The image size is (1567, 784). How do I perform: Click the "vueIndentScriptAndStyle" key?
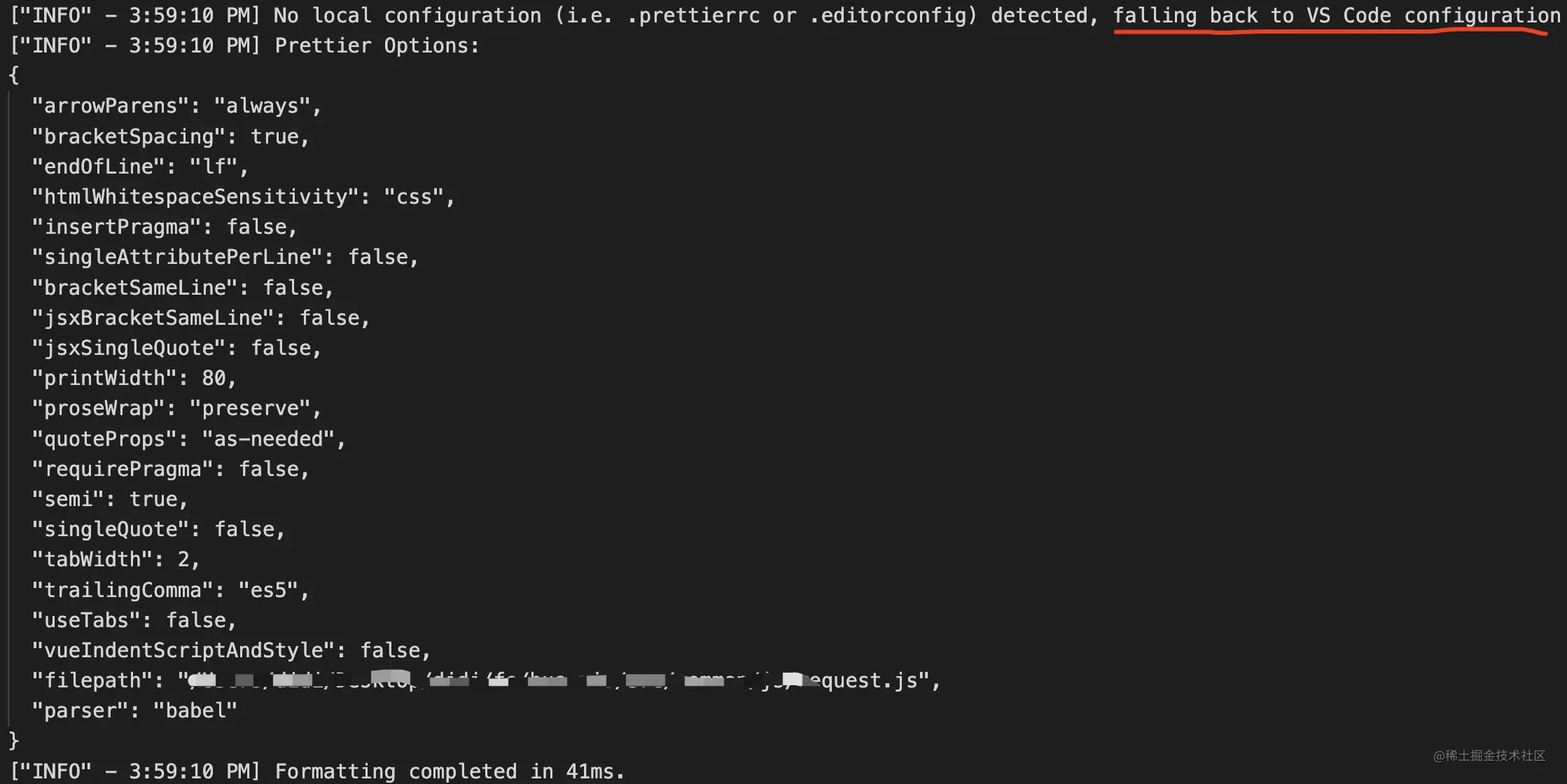tap(183, 650)
